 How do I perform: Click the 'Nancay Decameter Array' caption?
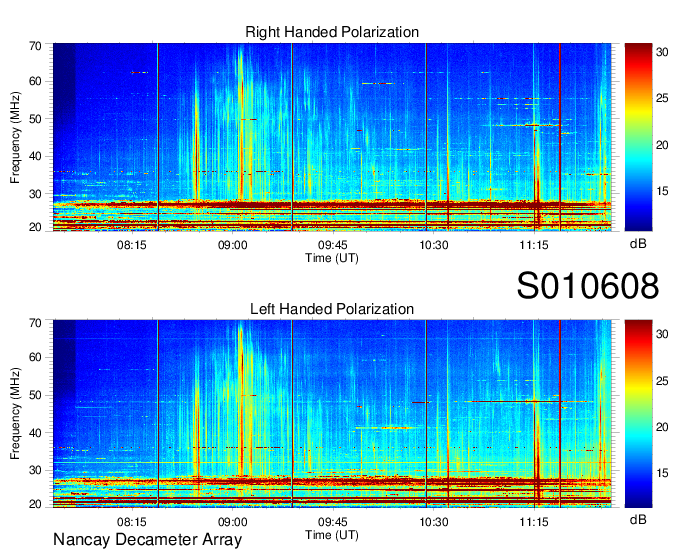tap(147, 540)
